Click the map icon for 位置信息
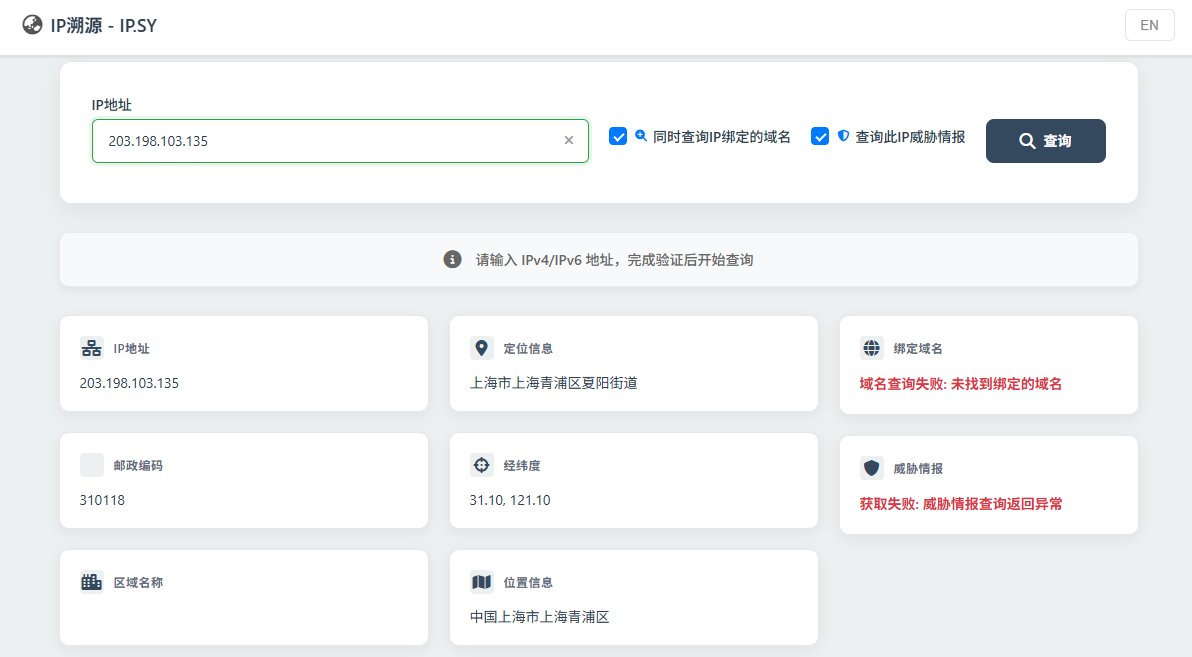Screen dimensions: 1192x657 point(481,582)
